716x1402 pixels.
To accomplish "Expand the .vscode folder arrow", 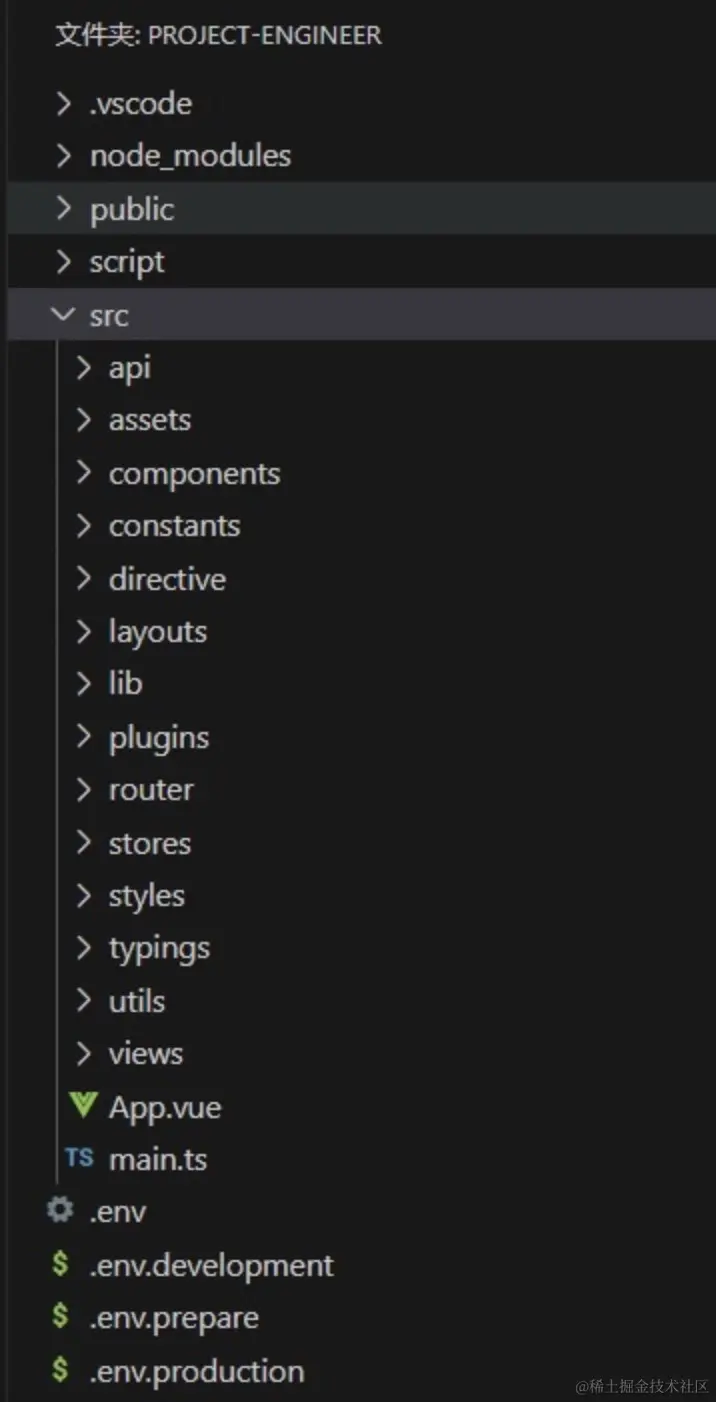I will [x=63, y=103].
